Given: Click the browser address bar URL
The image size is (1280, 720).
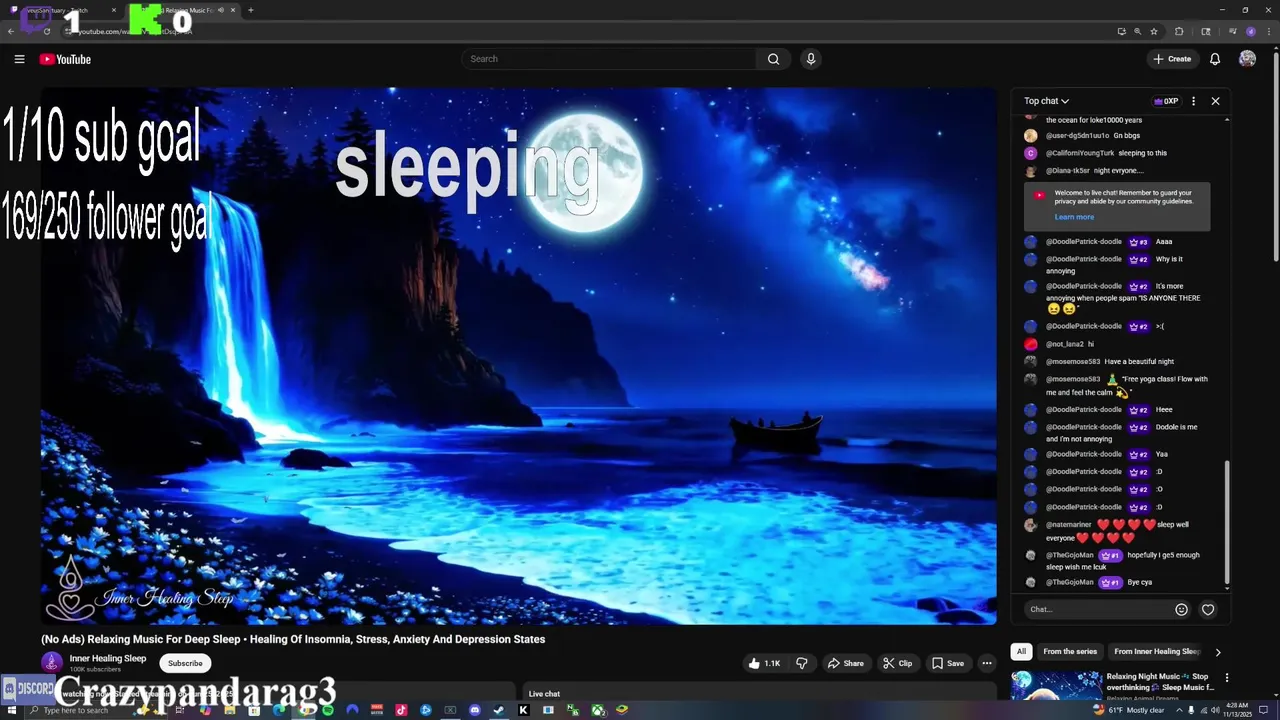Looking at the screenshot, I should [135, 31].
